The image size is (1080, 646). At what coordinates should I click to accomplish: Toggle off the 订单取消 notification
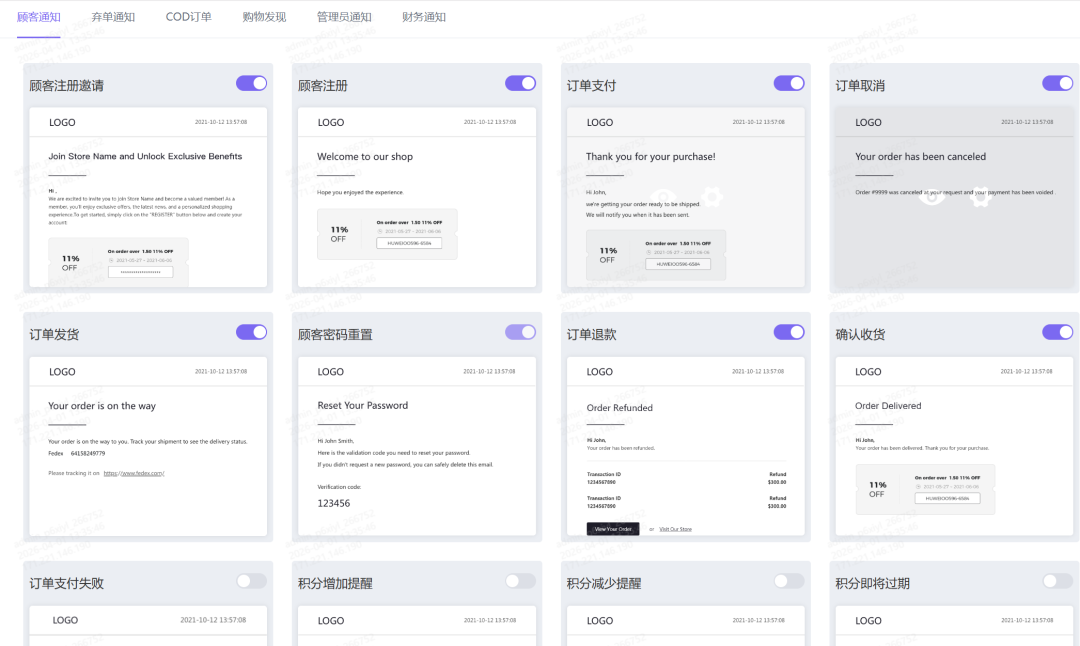pyautogui.click(x=1057, y=83)
